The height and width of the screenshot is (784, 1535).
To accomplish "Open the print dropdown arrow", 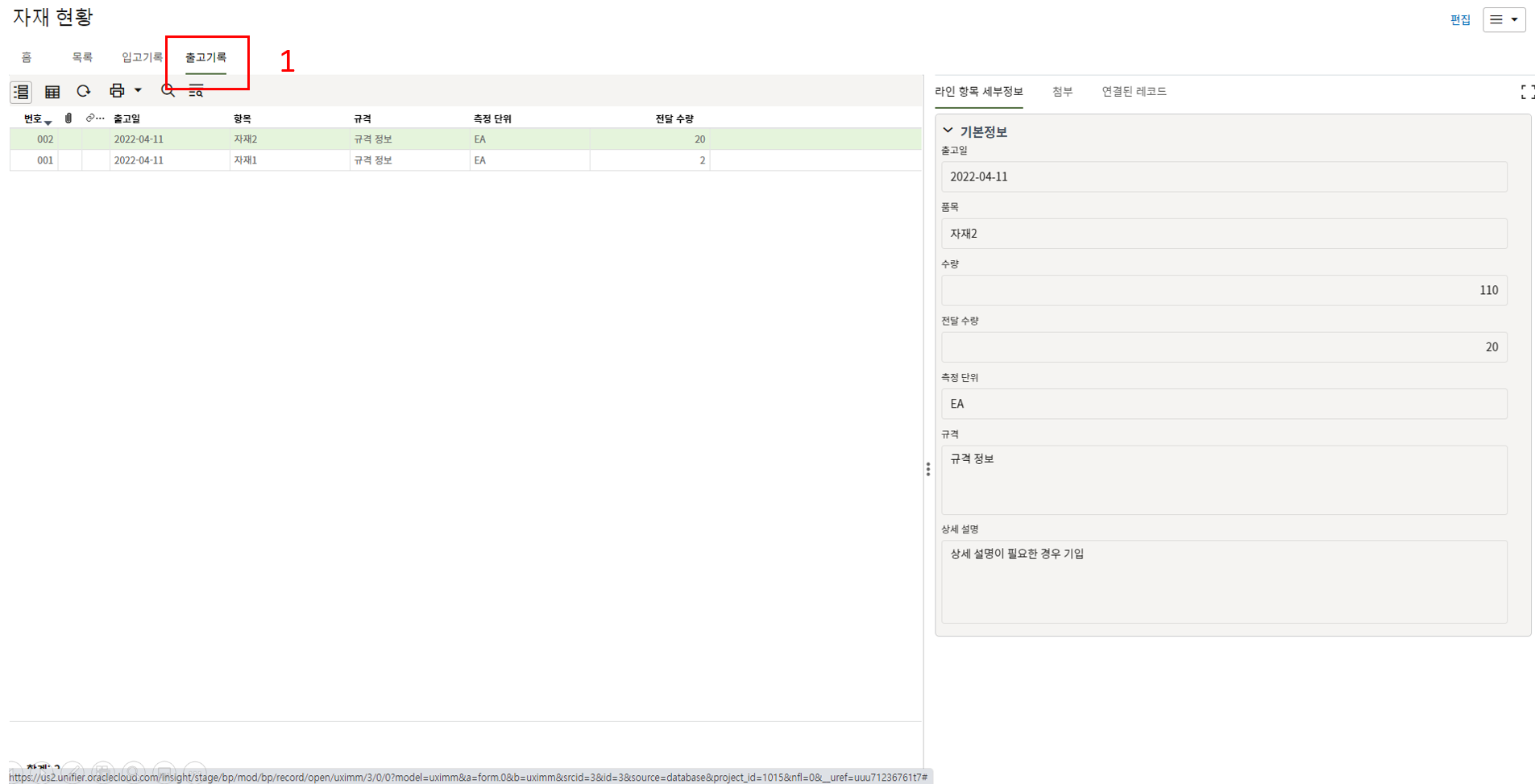I will [139, 91].
